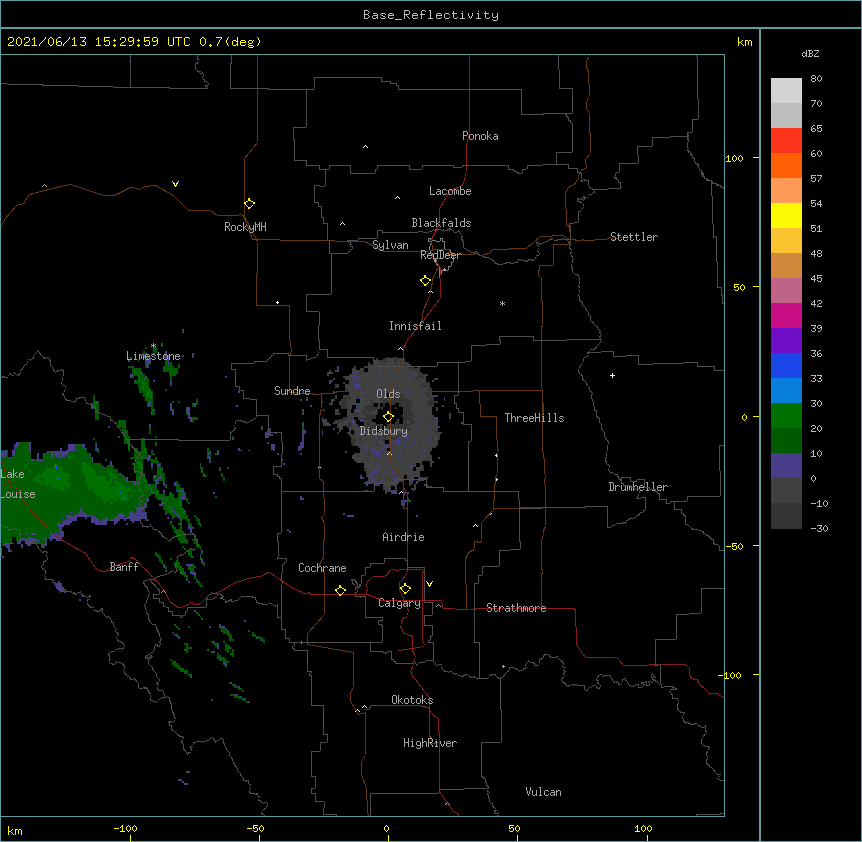Click the yellow diamond marker below Cochrane
Viewport: 862px width, 842px height.
tap(340, 590)
